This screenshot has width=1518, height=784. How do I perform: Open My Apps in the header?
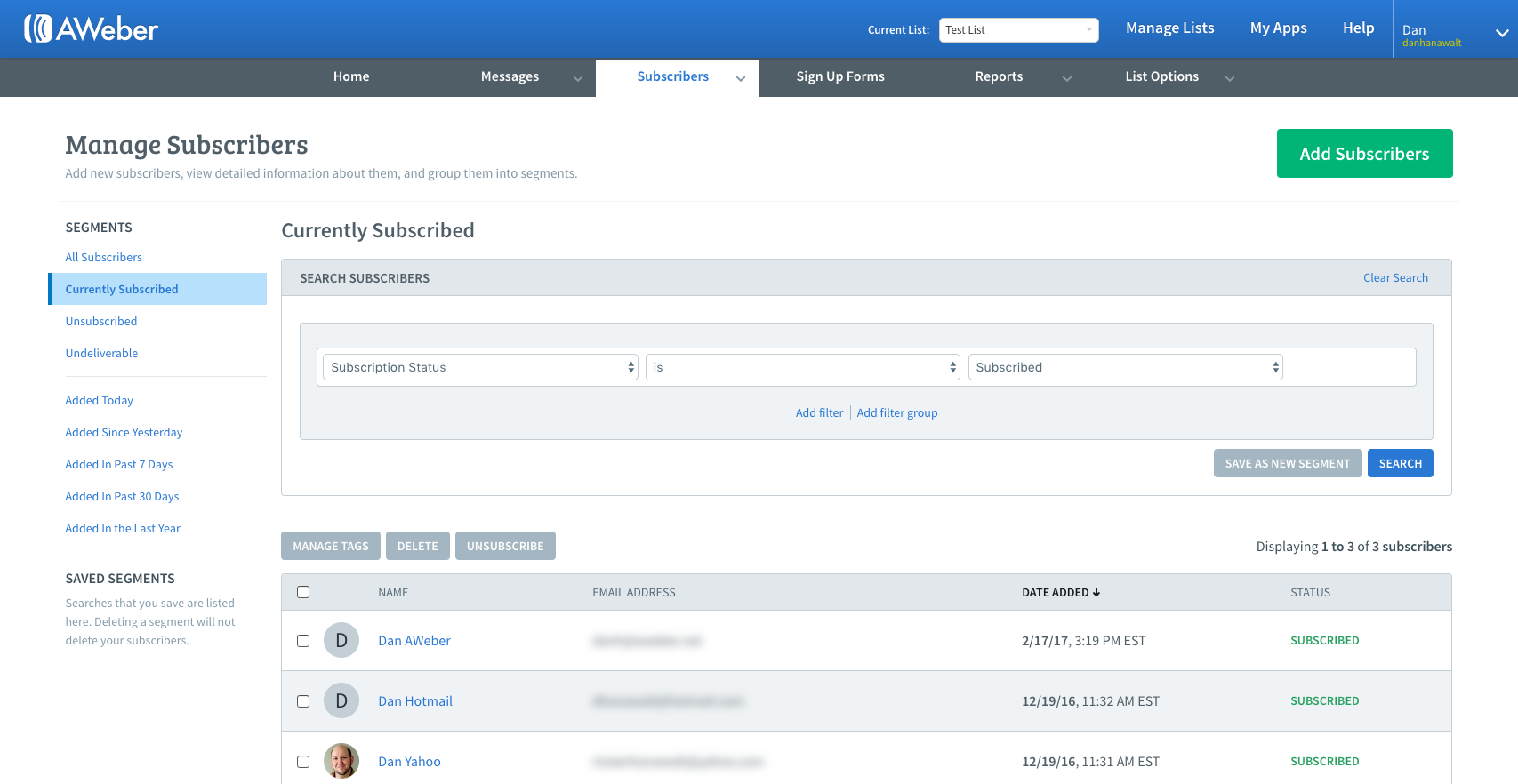(1279, 28)
